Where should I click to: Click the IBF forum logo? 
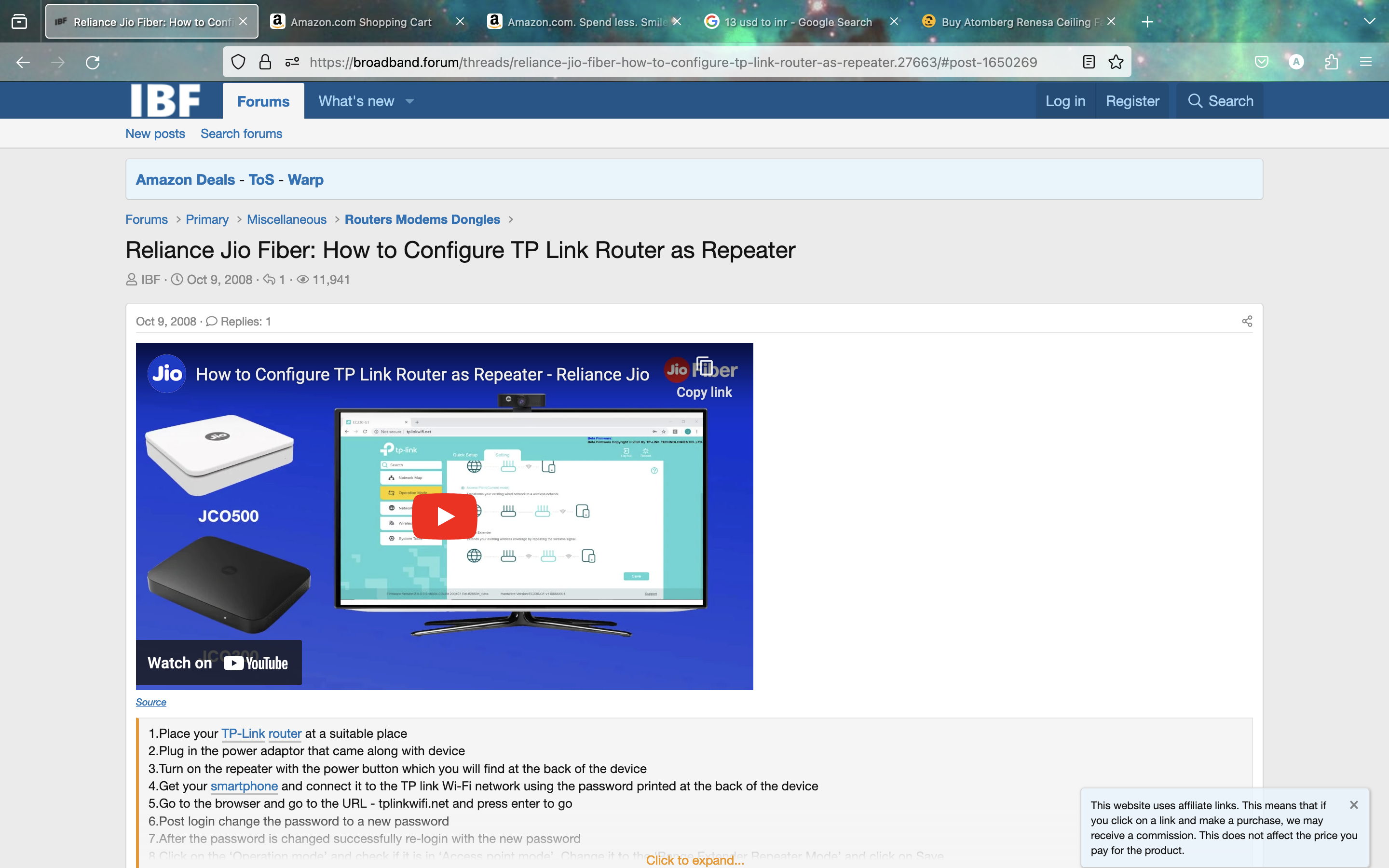pos(165,100)
